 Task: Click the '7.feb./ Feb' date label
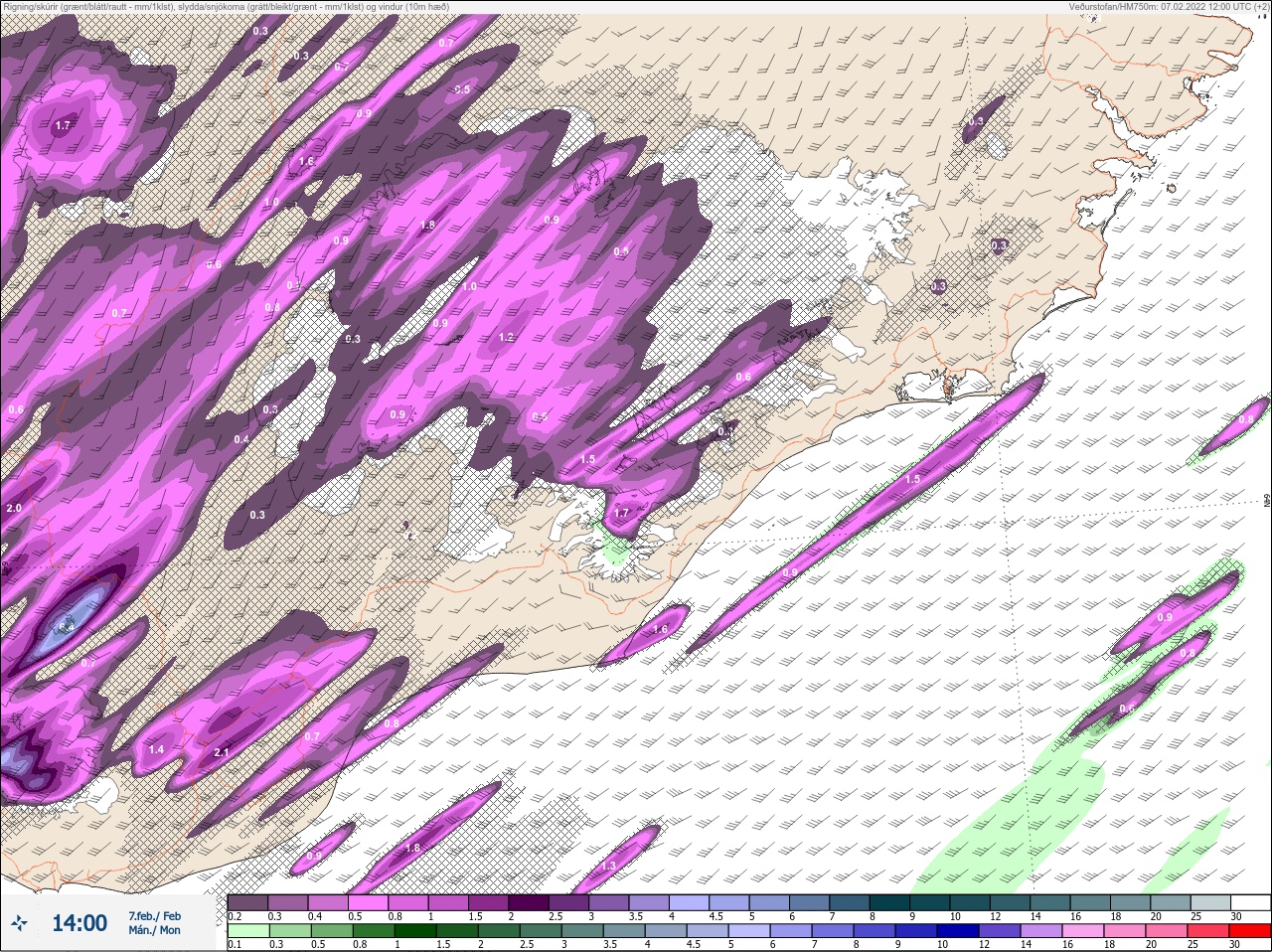click(x=154, y=916)
